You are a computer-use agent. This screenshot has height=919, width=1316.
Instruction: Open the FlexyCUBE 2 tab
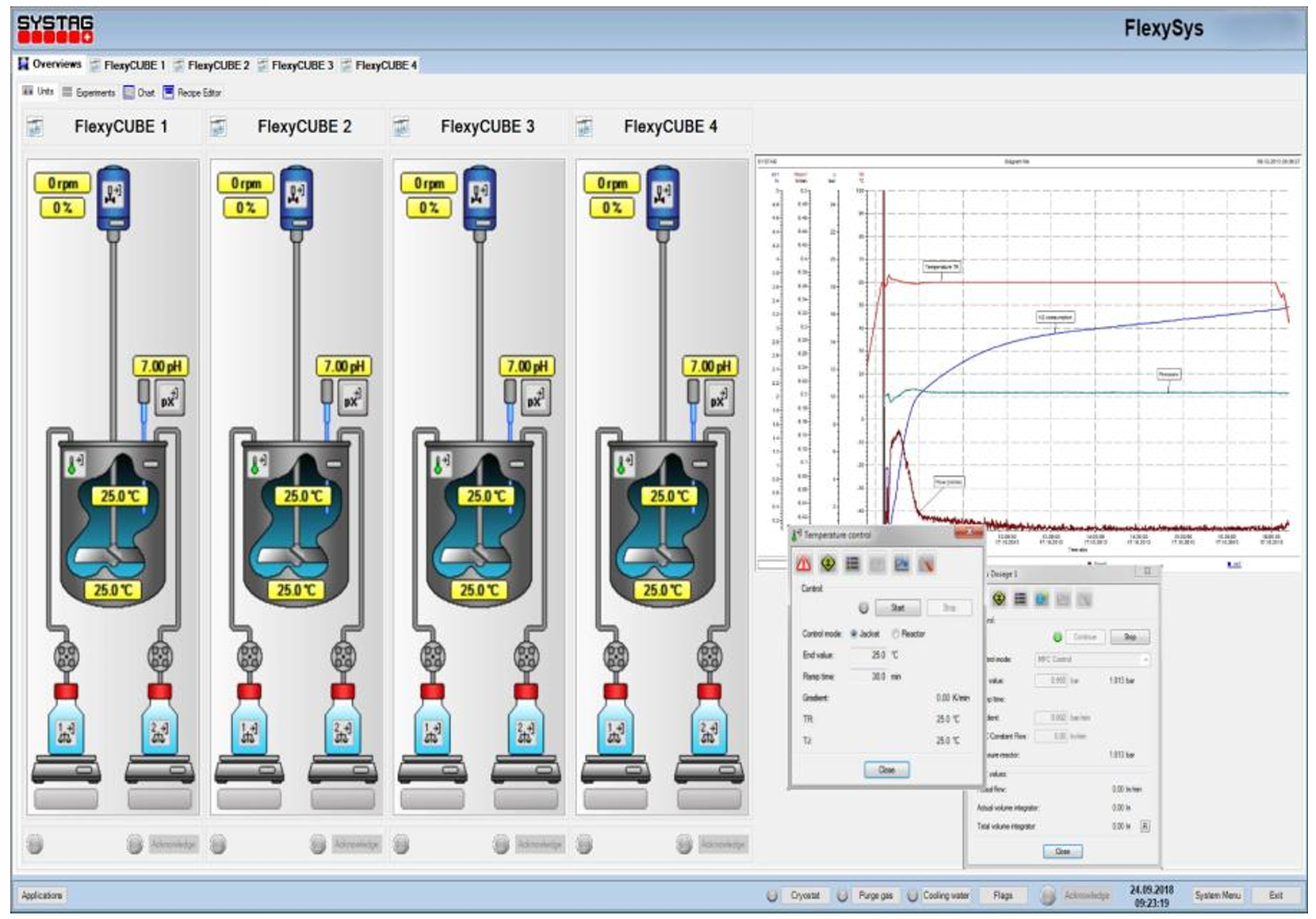coord(211,65)
